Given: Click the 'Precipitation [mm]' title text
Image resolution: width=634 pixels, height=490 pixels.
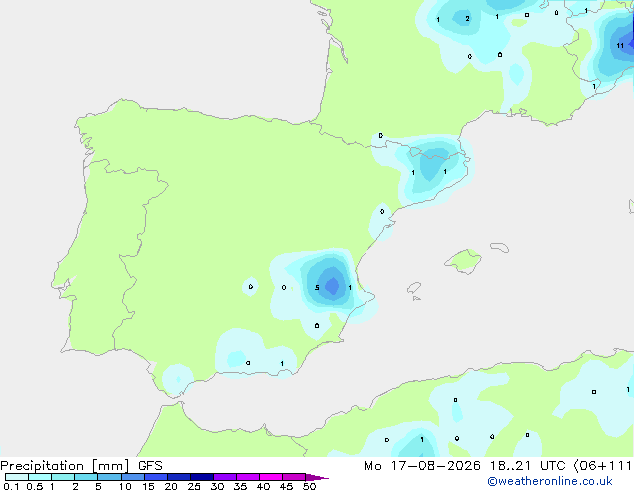Looking at the screenshot, I should click(65, 466).
